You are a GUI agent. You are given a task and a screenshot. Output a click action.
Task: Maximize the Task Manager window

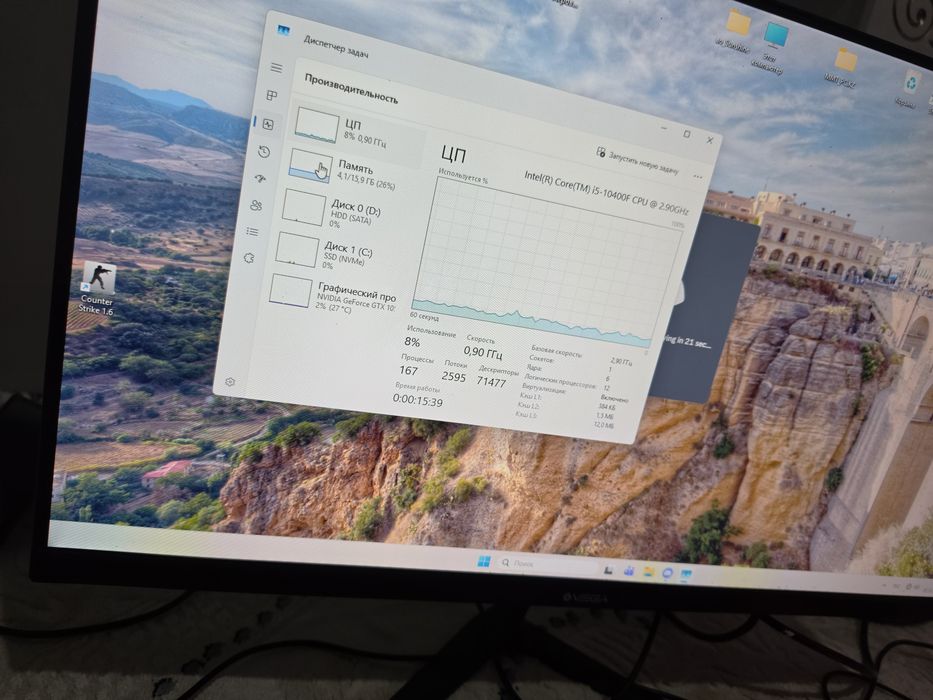pos(687,134)
